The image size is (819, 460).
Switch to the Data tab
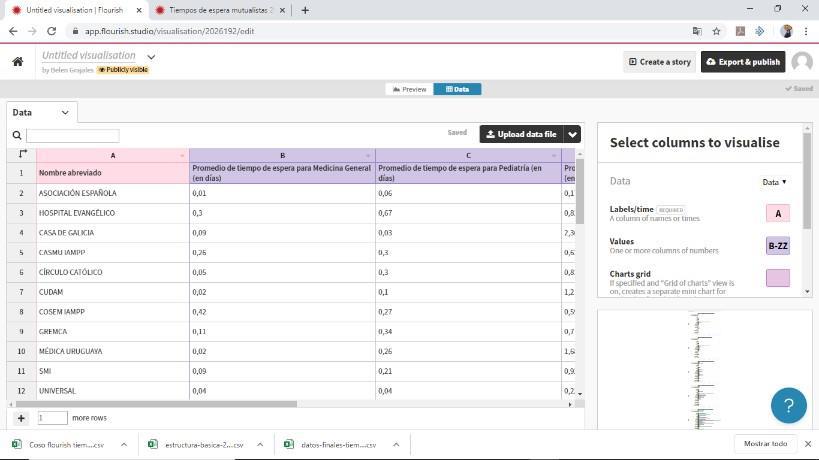(x=458, y=89)
